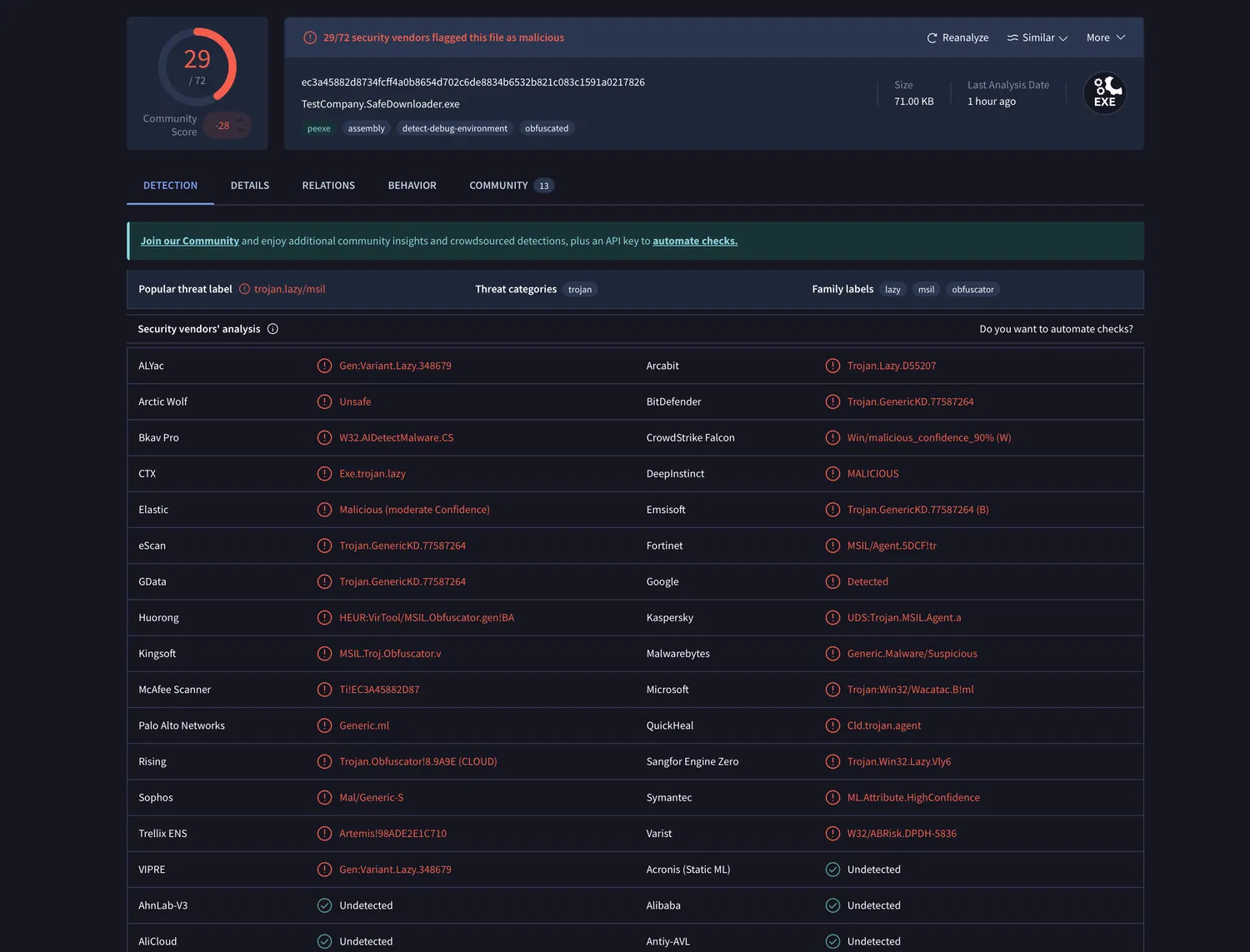
Task: Click the alert icon for Google result
Action: point(832,581)
